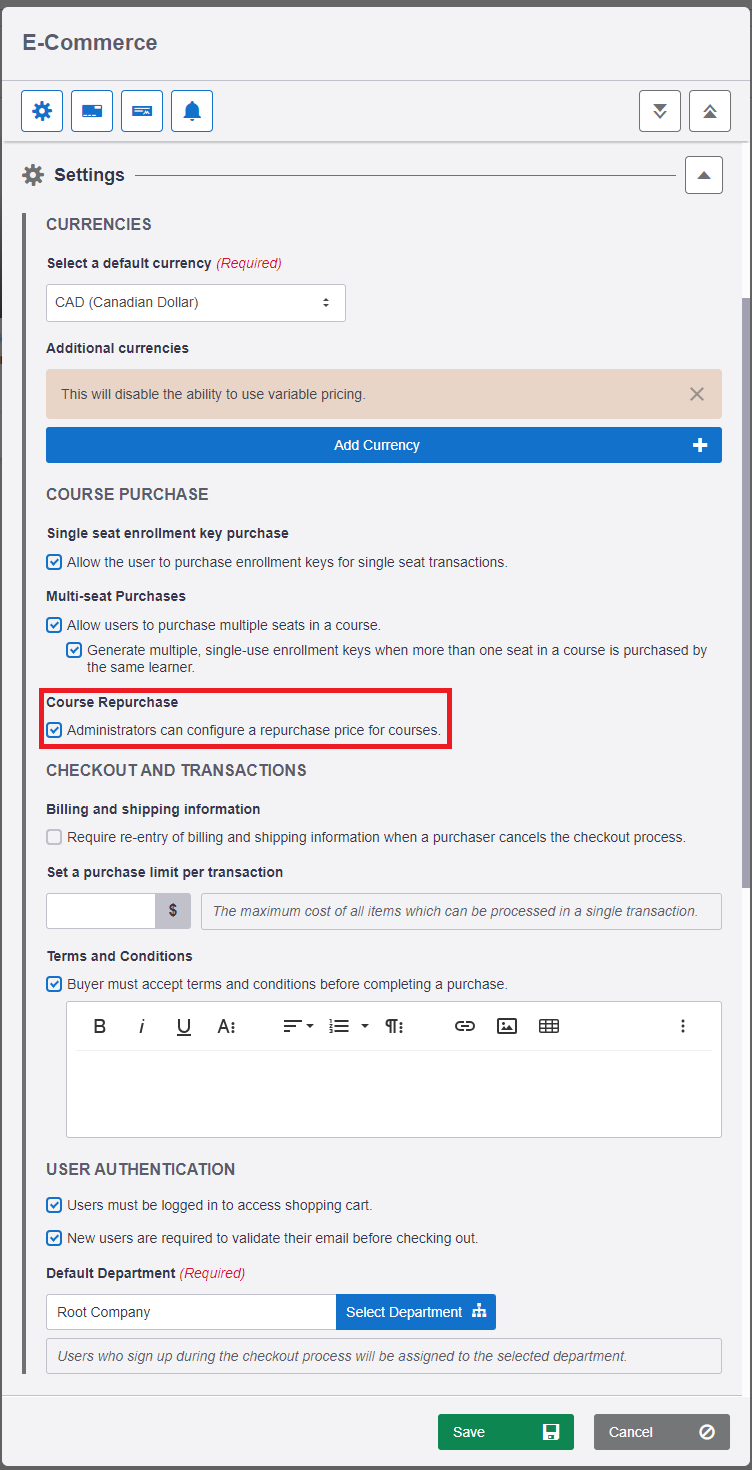
Task: Dismiss the variable pricing warning
Action: click(697, 394)
